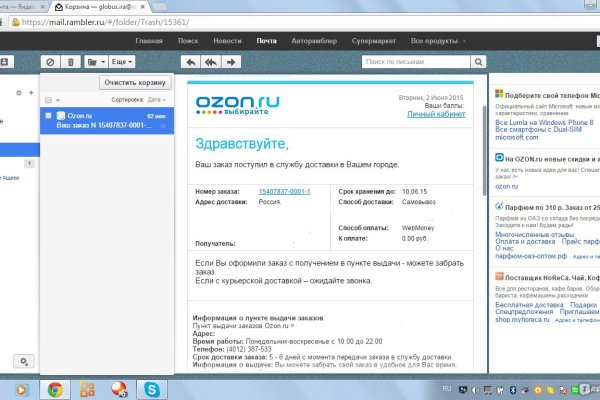600x400 pixels.
Task: Click the search magnifier icon
Action: coord(477,62)
